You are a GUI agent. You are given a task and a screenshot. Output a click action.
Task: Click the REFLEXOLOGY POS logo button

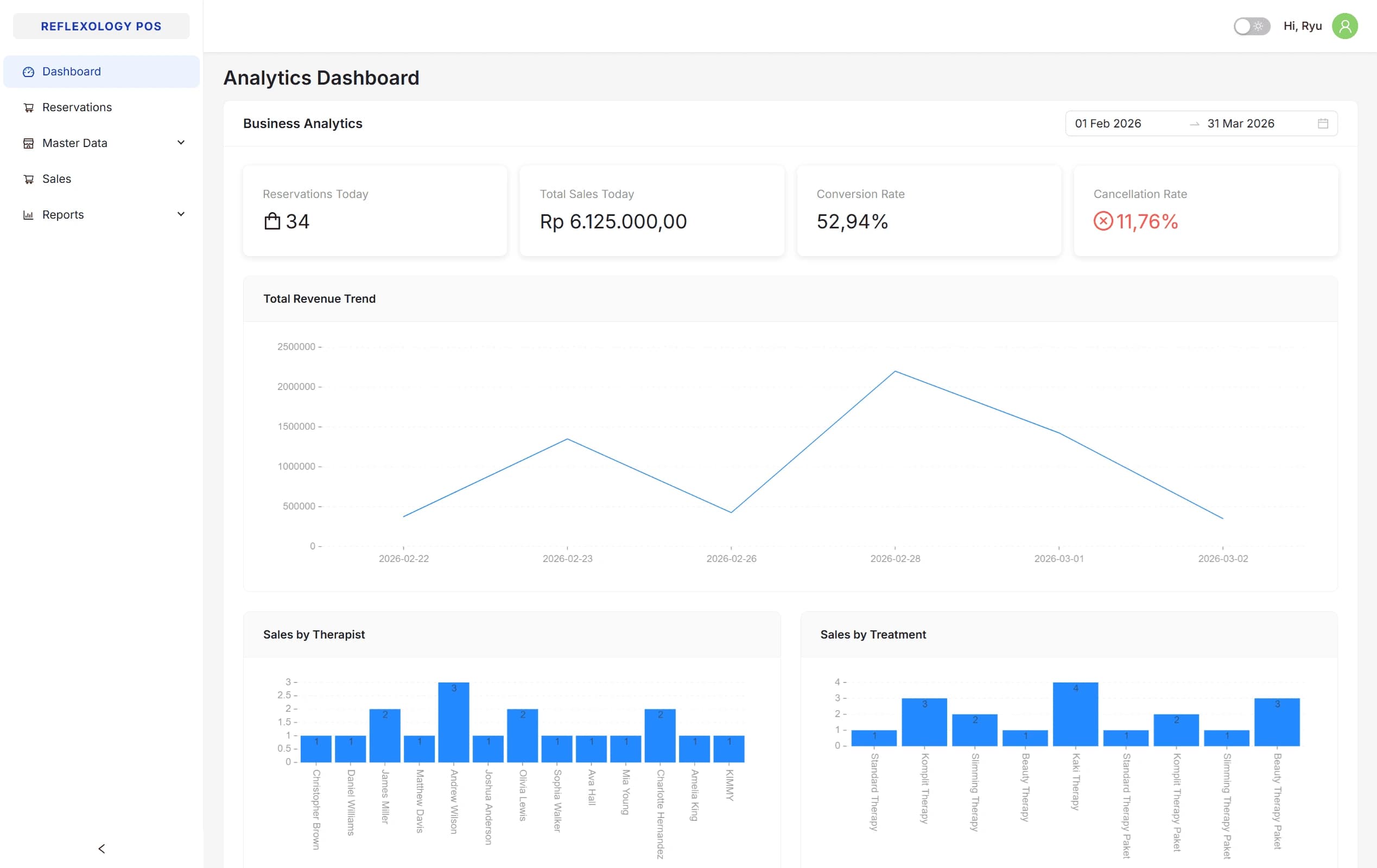pos(101,26)
